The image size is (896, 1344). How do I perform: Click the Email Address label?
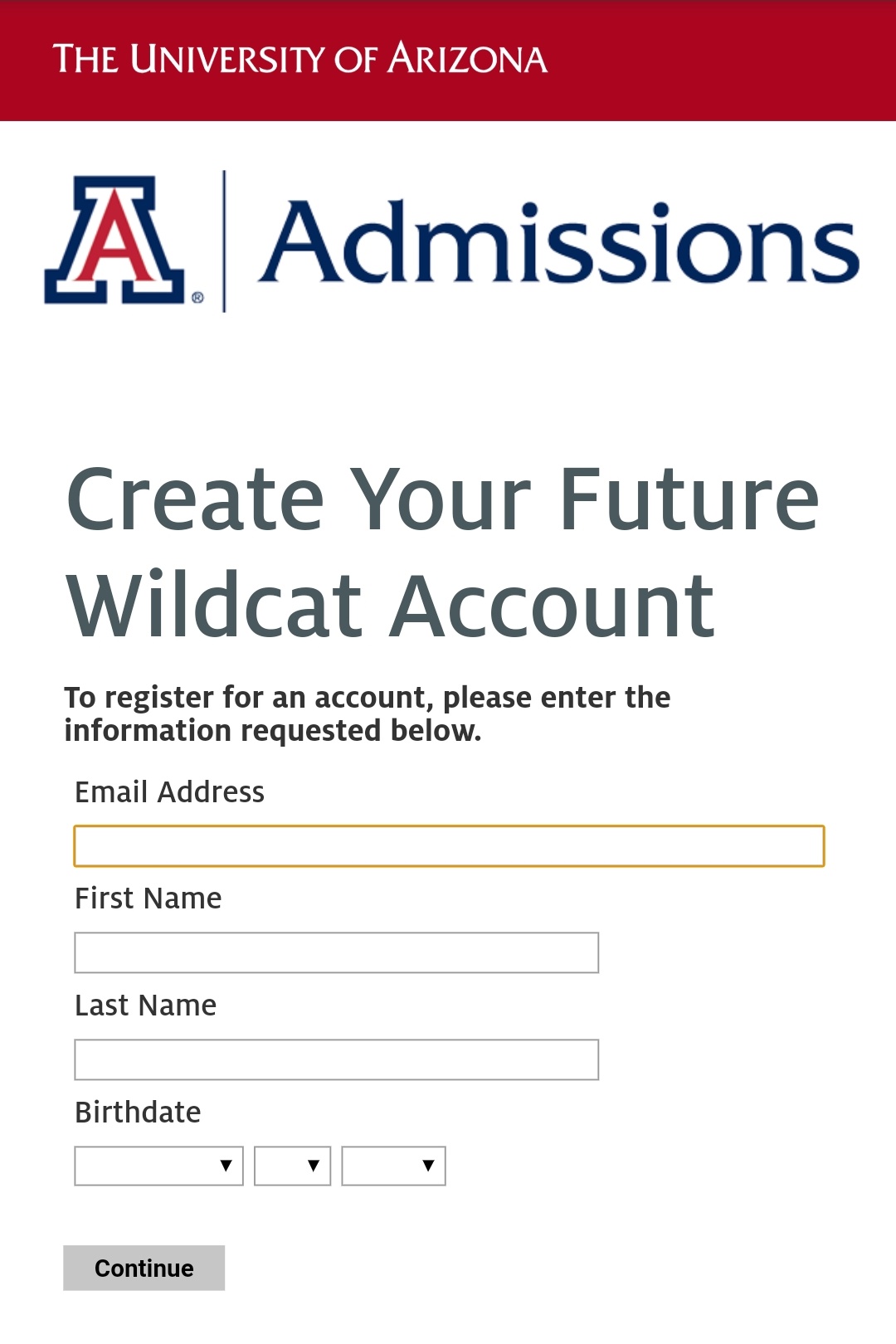click(x=169, y=792)
